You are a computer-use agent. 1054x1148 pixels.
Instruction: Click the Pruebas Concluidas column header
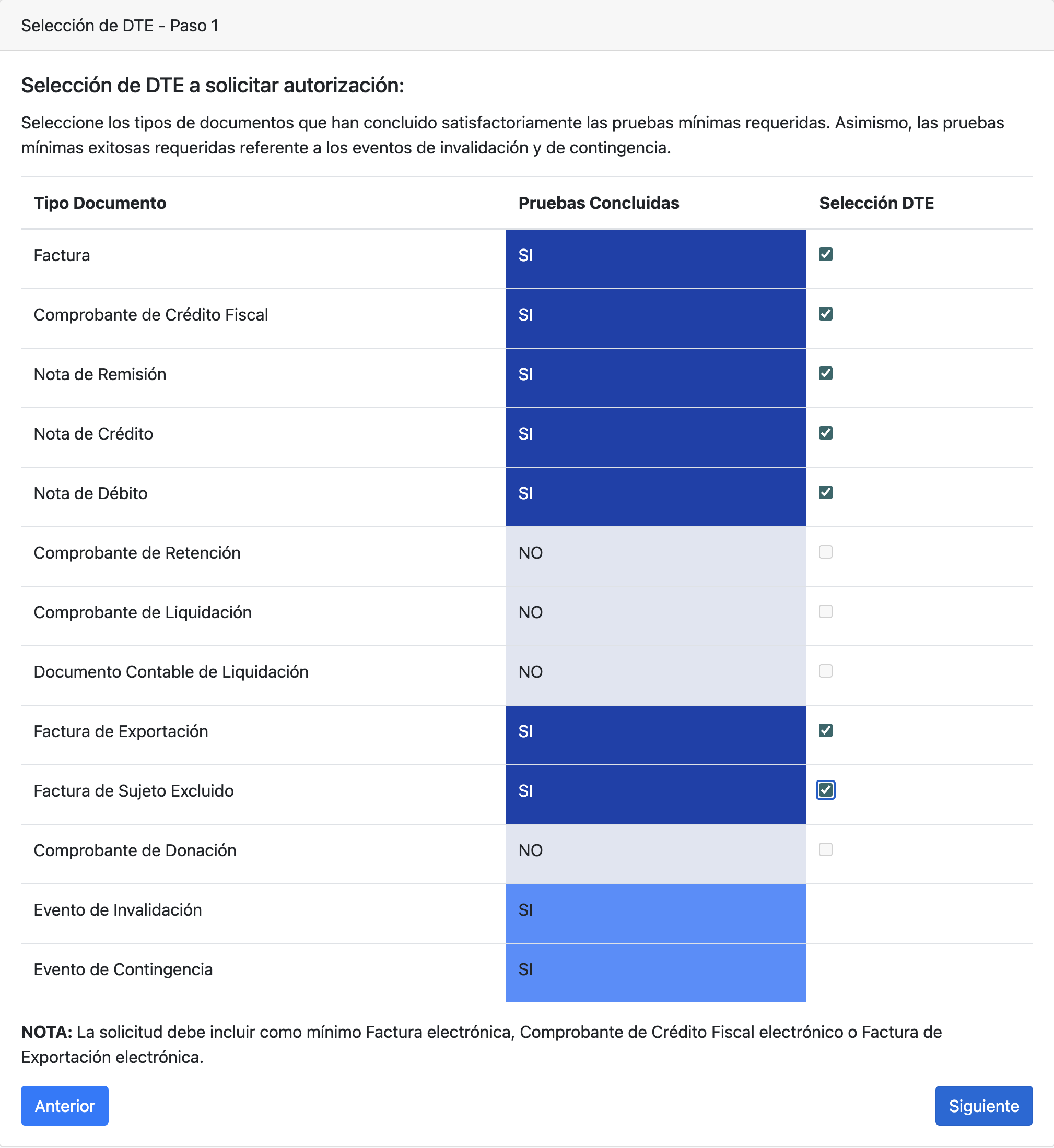pos(598,203)
